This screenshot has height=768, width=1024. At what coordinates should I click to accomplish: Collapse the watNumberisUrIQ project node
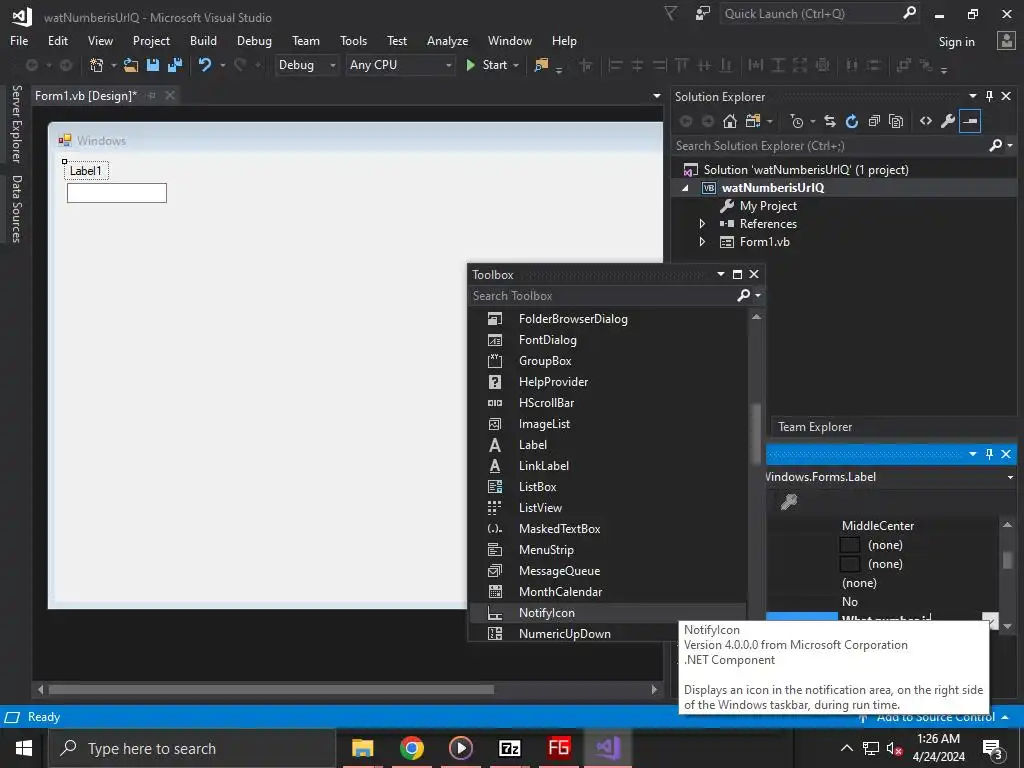(685, 188)
